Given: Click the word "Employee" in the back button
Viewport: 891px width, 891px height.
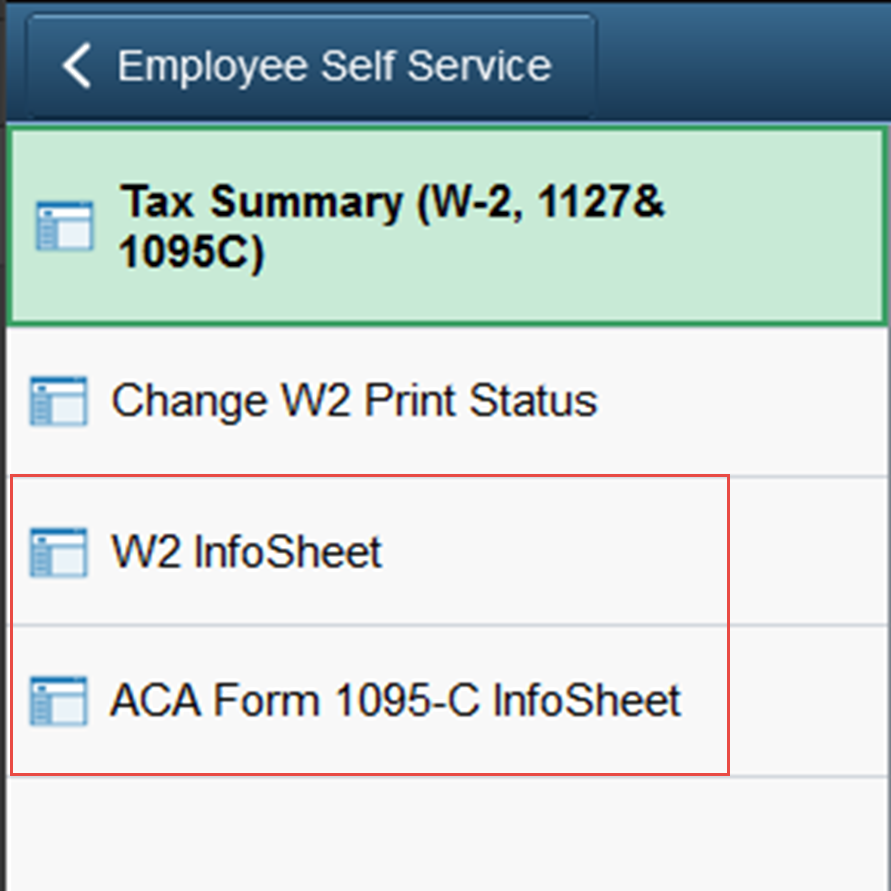Looking at the screenshot, I should [x=212, y=66].
